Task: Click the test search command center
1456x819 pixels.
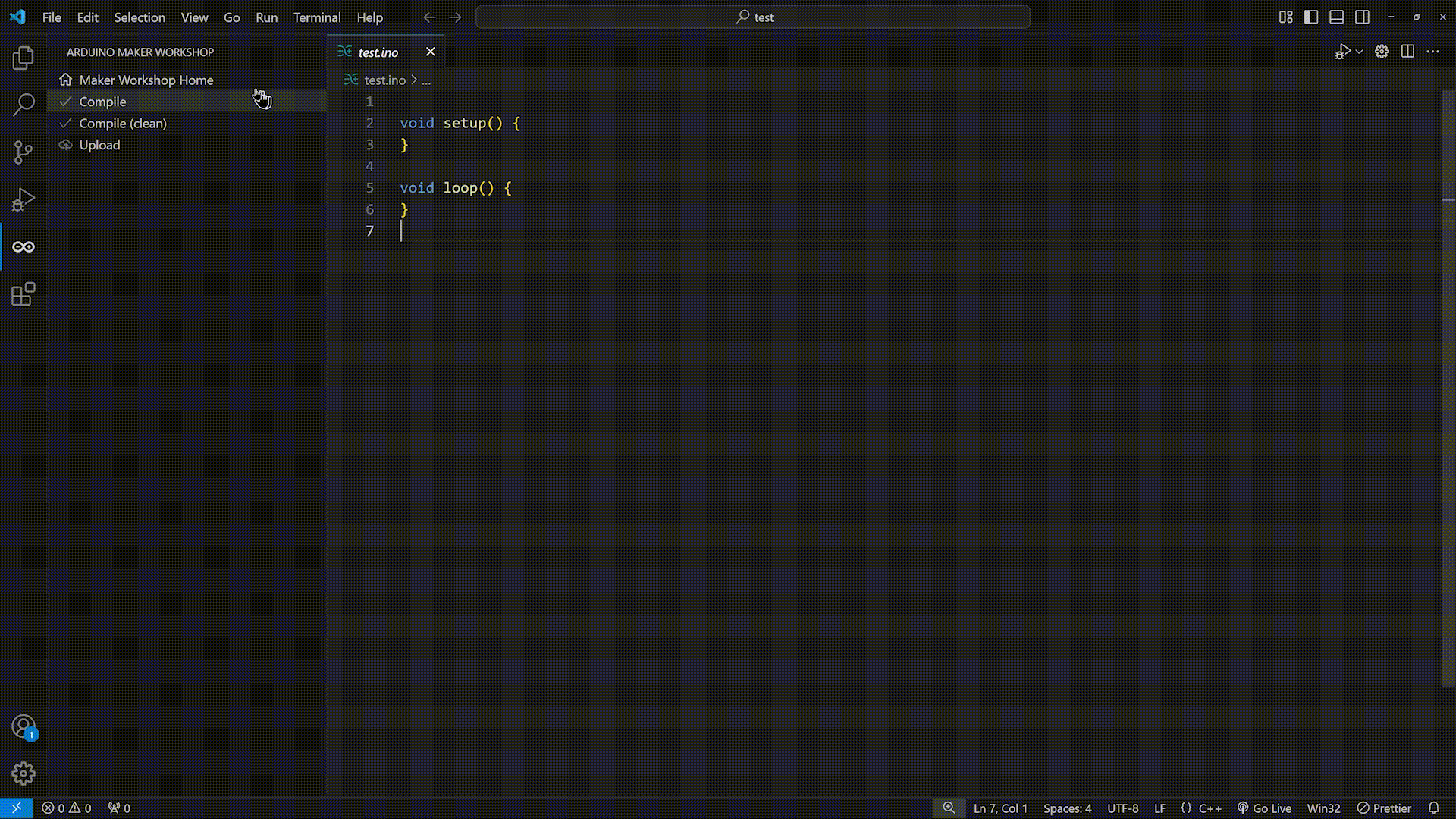Action: tap(753, 17)
